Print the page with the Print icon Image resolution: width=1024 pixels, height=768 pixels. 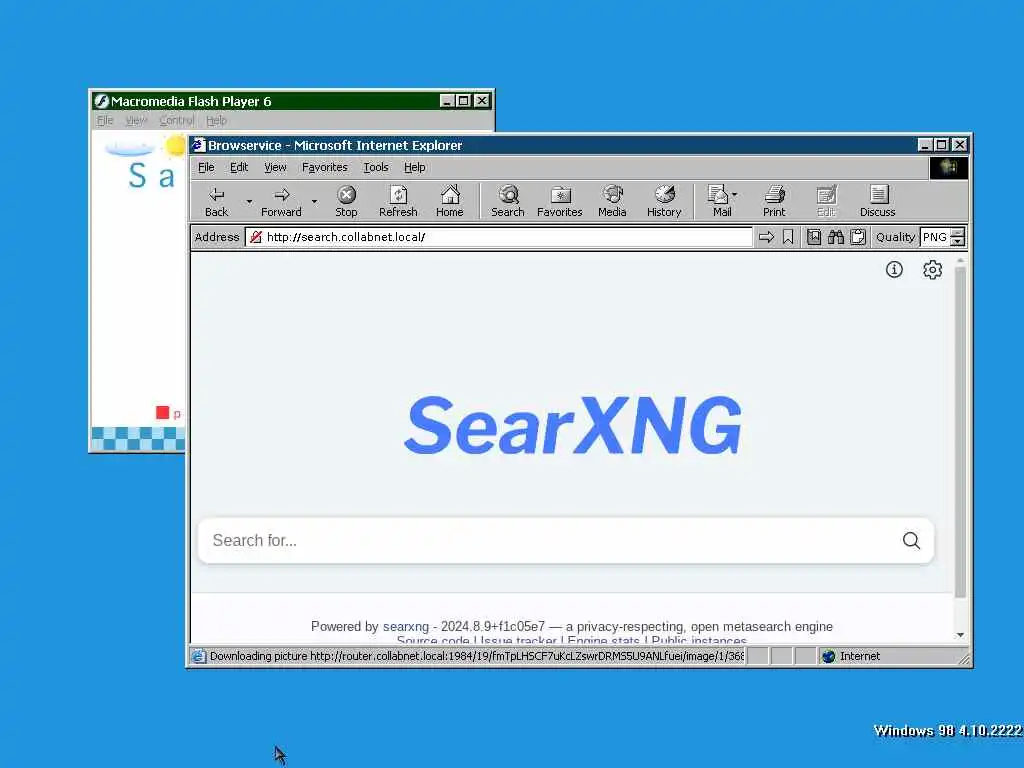click(x=774, y=201)
